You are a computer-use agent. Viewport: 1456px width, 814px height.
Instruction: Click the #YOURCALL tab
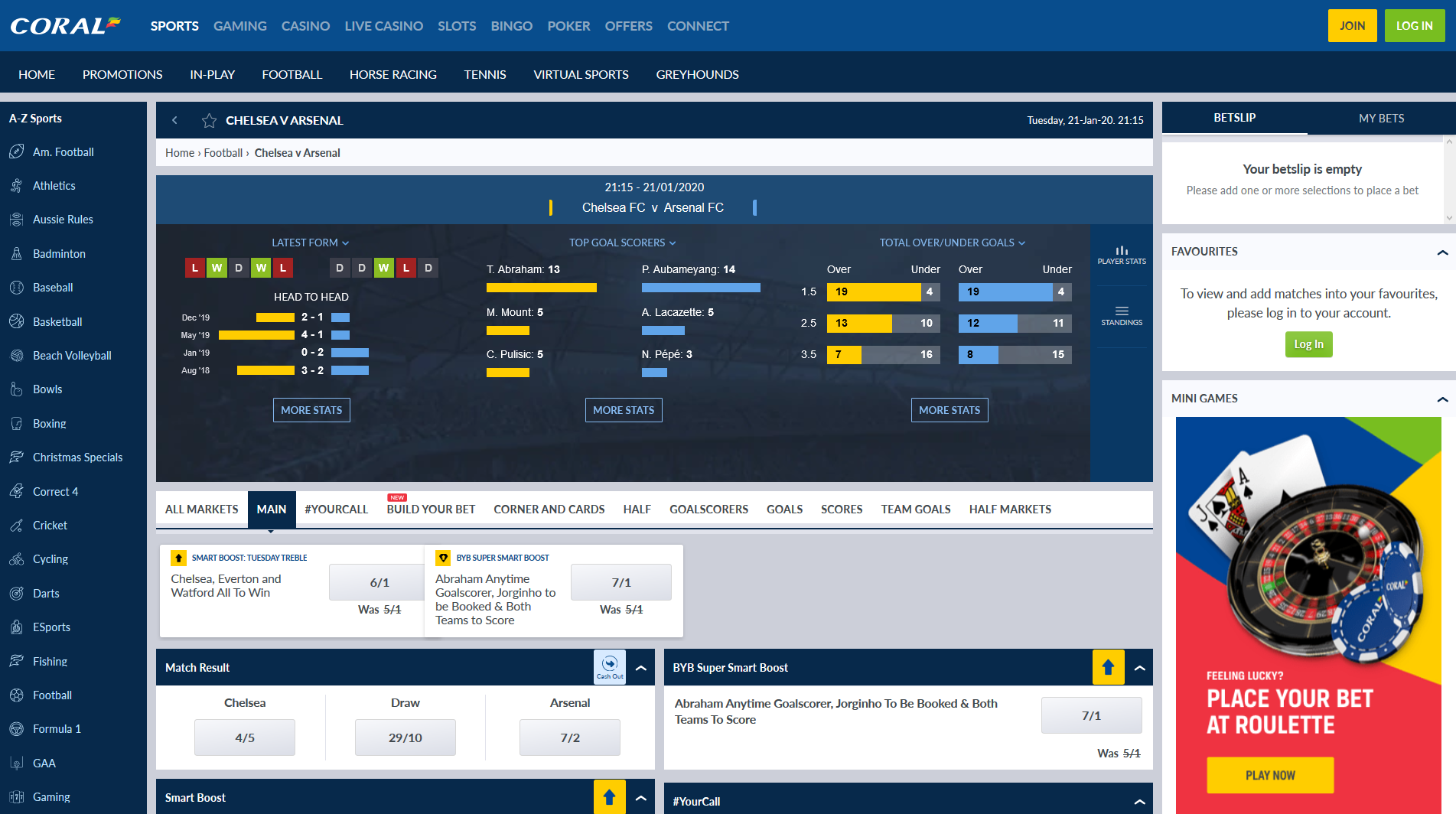336,509
